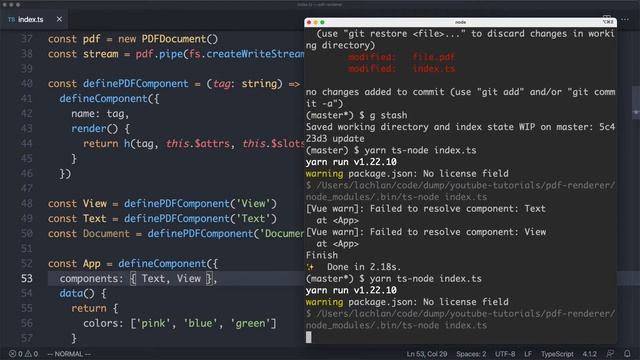
Task: Click the yellow minimize button of terminal window
Action: [316, 22]
